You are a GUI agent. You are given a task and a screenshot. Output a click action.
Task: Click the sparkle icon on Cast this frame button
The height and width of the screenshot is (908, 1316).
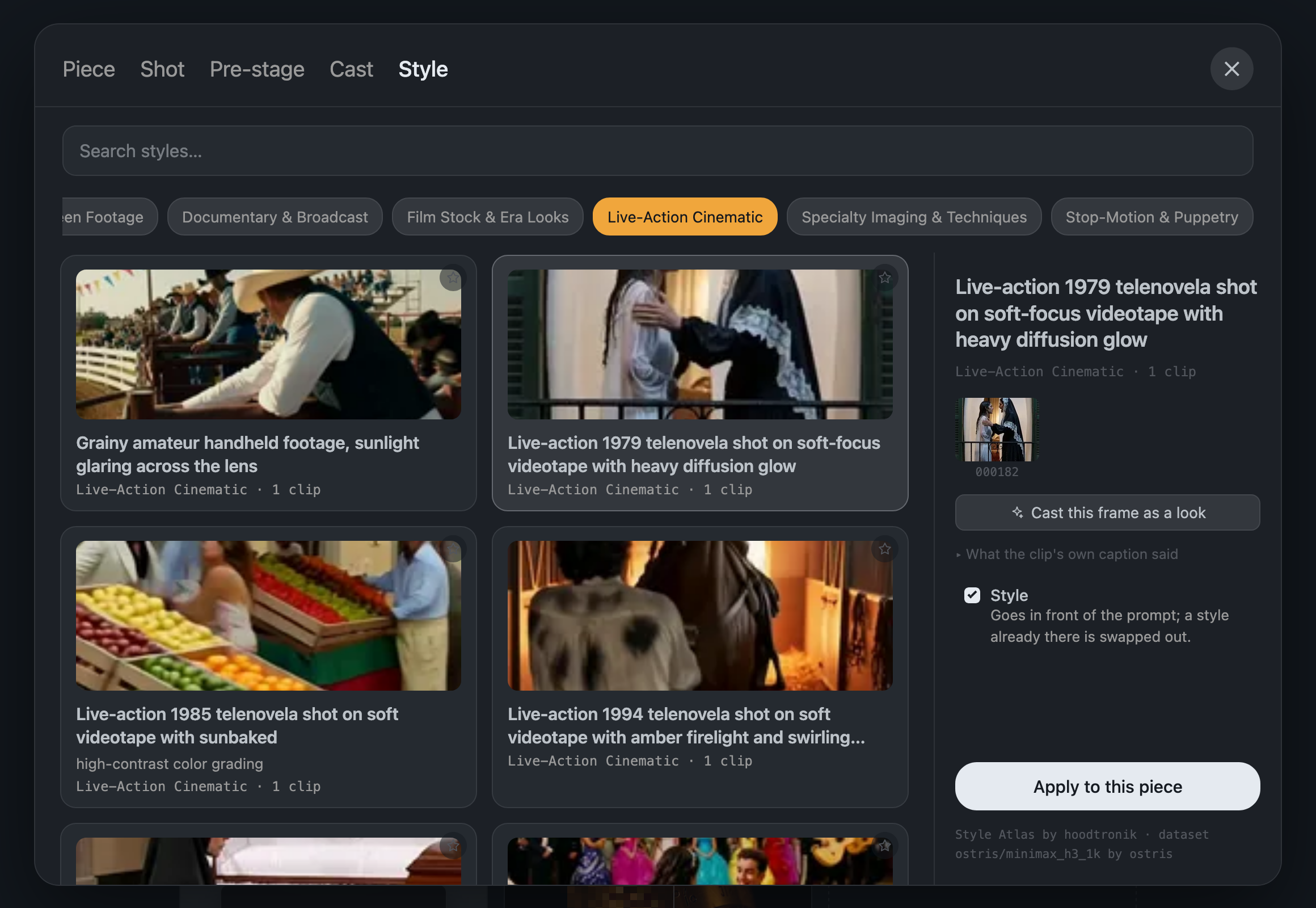click(x=1018, y=512)
